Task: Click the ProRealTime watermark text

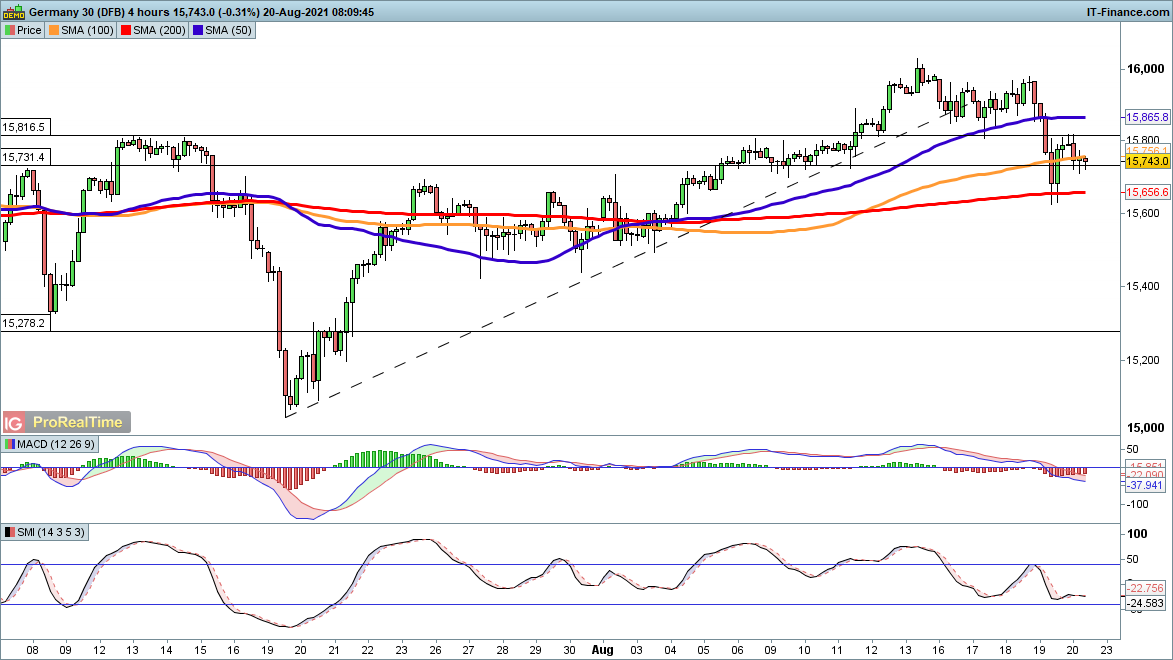Action: click(79, 423)
